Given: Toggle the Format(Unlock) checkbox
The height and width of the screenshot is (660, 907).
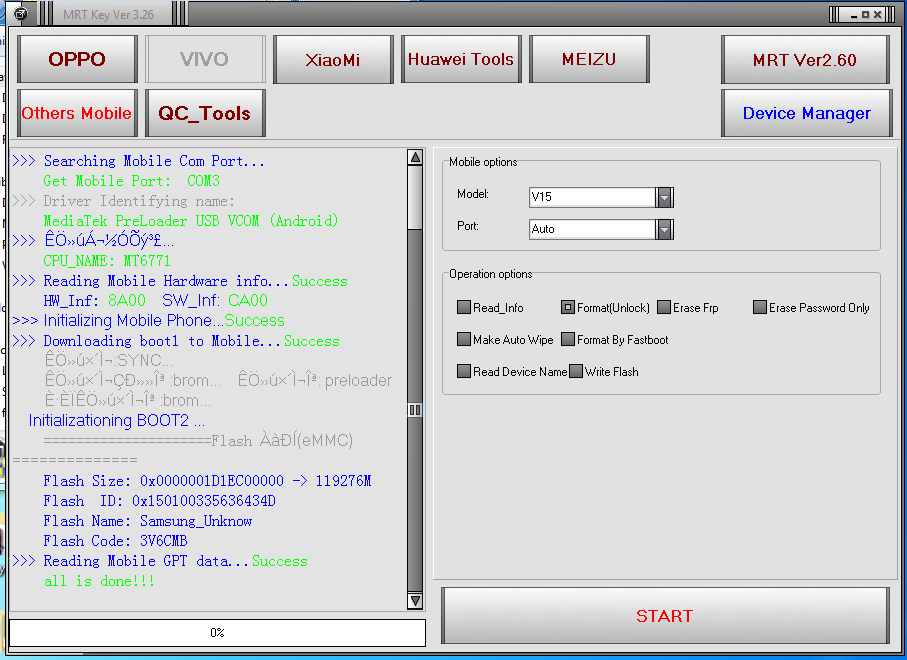Looking at the screenshot, I should point(567,307).
